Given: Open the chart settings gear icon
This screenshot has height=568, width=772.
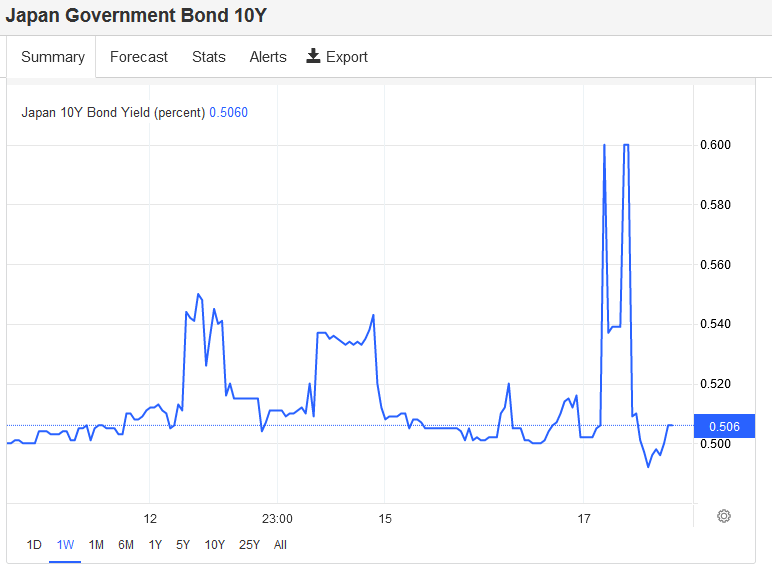Looking at the screenshot, I should point(724,516).
